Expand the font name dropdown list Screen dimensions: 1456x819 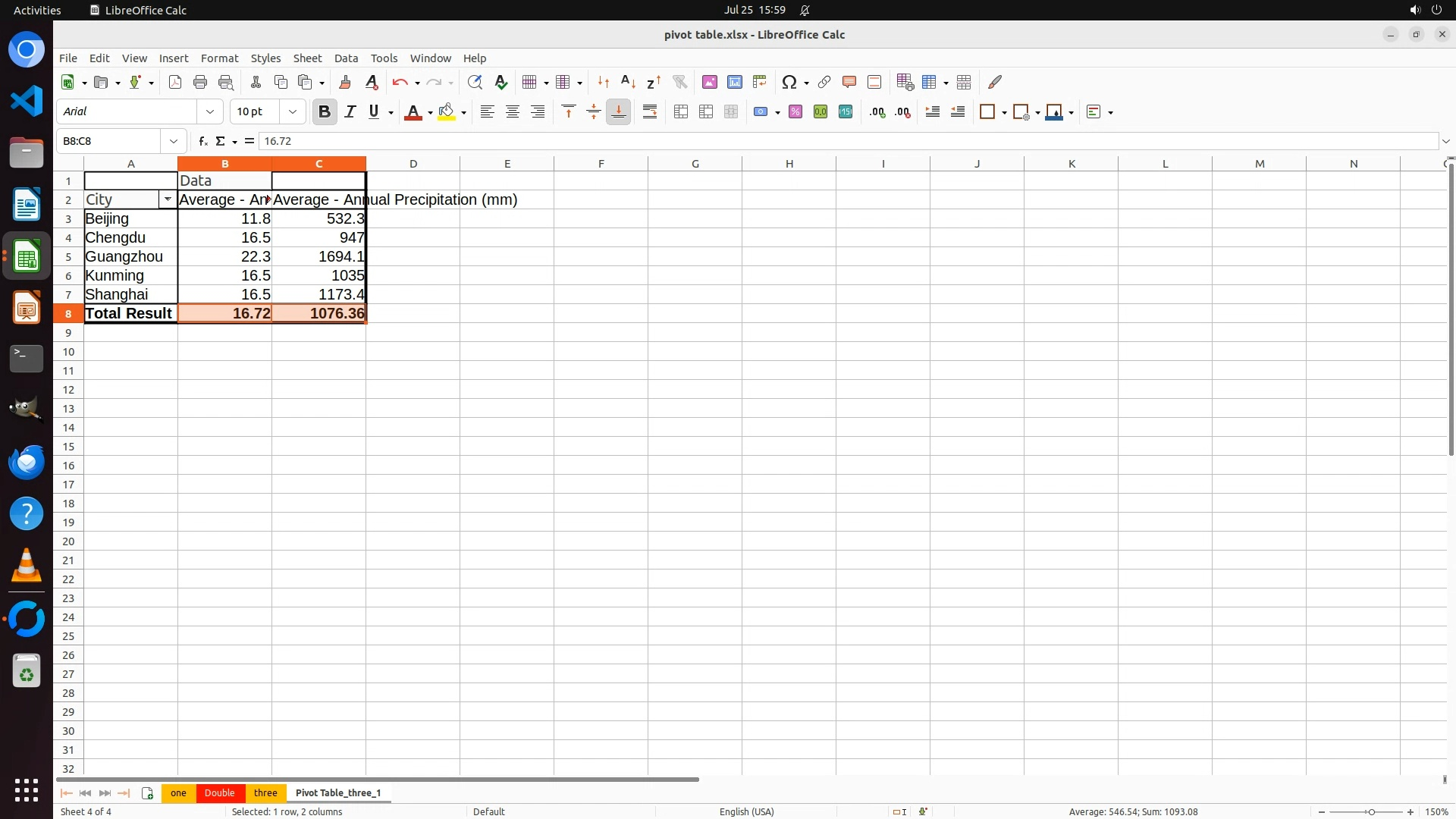tap(210, 111)
